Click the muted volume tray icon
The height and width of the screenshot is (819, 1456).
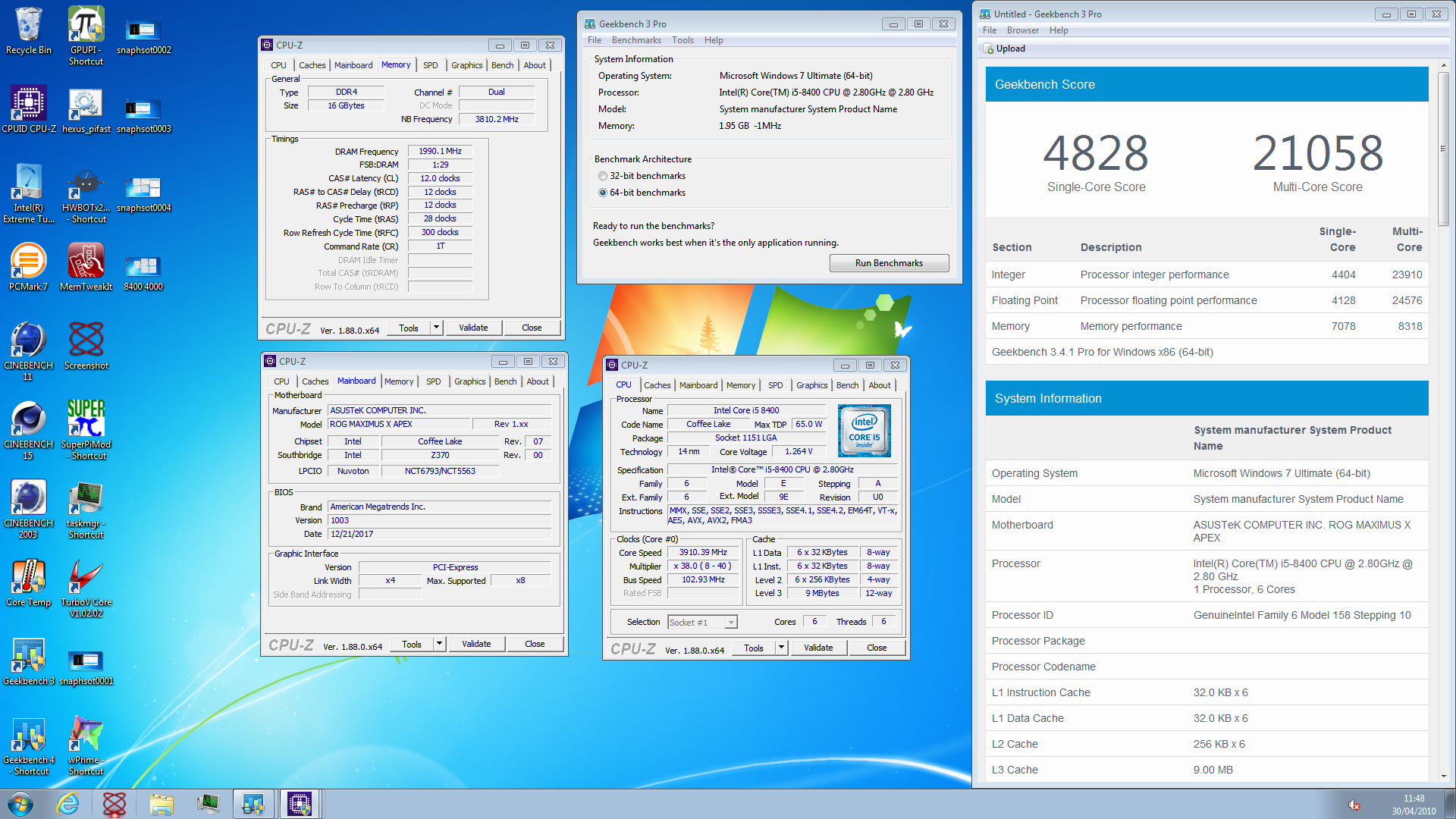1354,805
